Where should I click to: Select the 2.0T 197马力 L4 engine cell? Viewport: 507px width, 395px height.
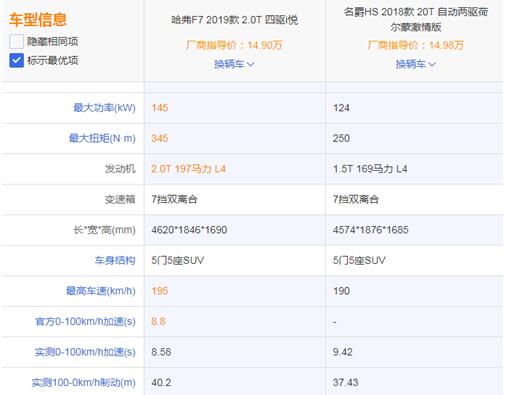coord(188,169)
